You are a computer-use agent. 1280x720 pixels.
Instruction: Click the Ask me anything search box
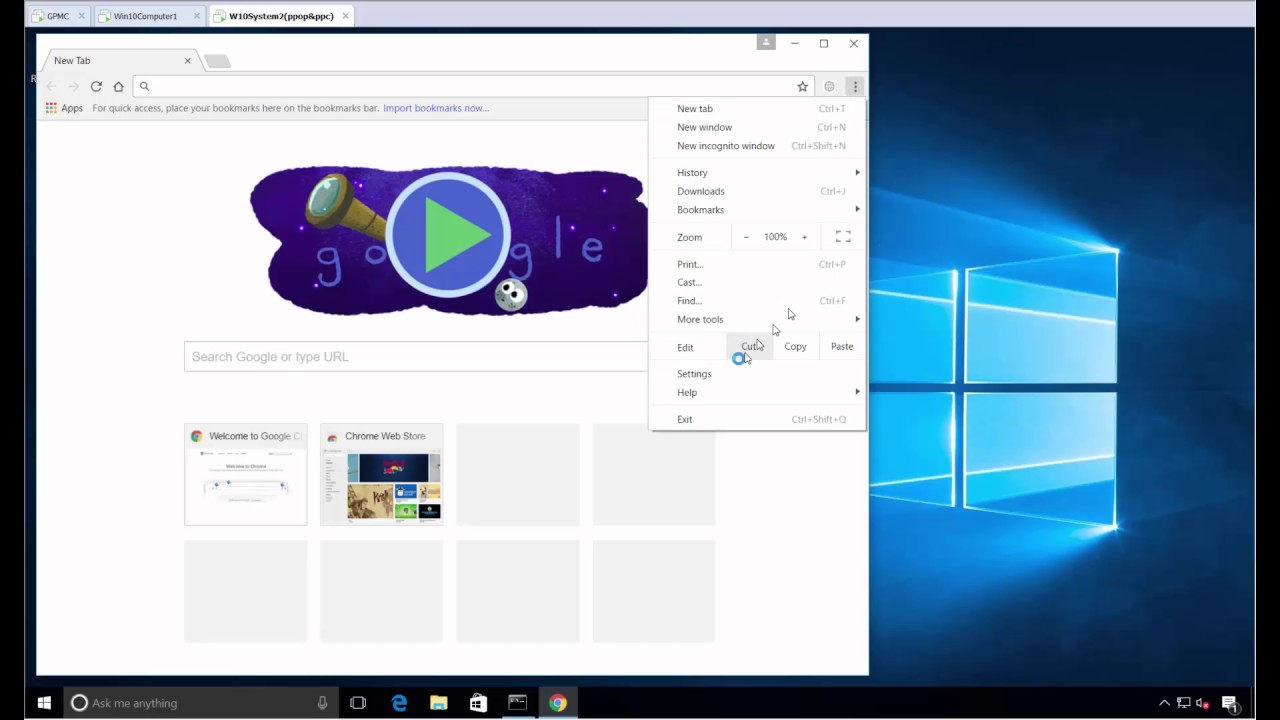[200, 703]
